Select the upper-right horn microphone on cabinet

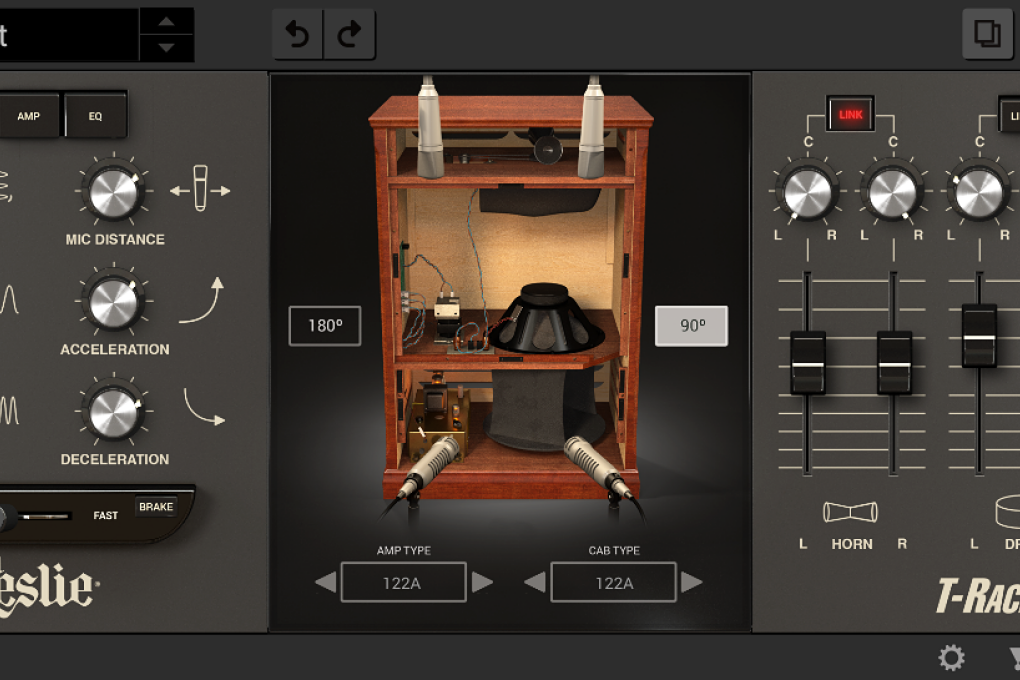592,128
